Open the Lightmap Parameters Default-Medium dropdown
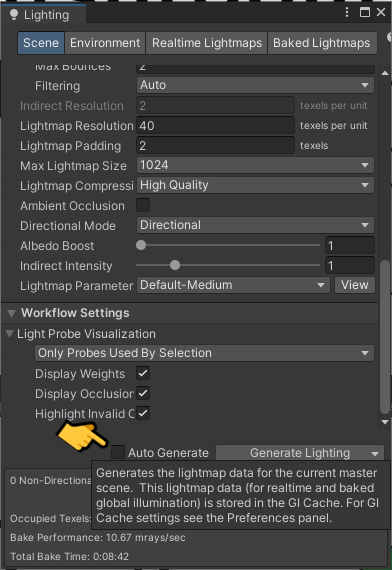The height and width of the screenshot is (570, 392). [233, 285]
